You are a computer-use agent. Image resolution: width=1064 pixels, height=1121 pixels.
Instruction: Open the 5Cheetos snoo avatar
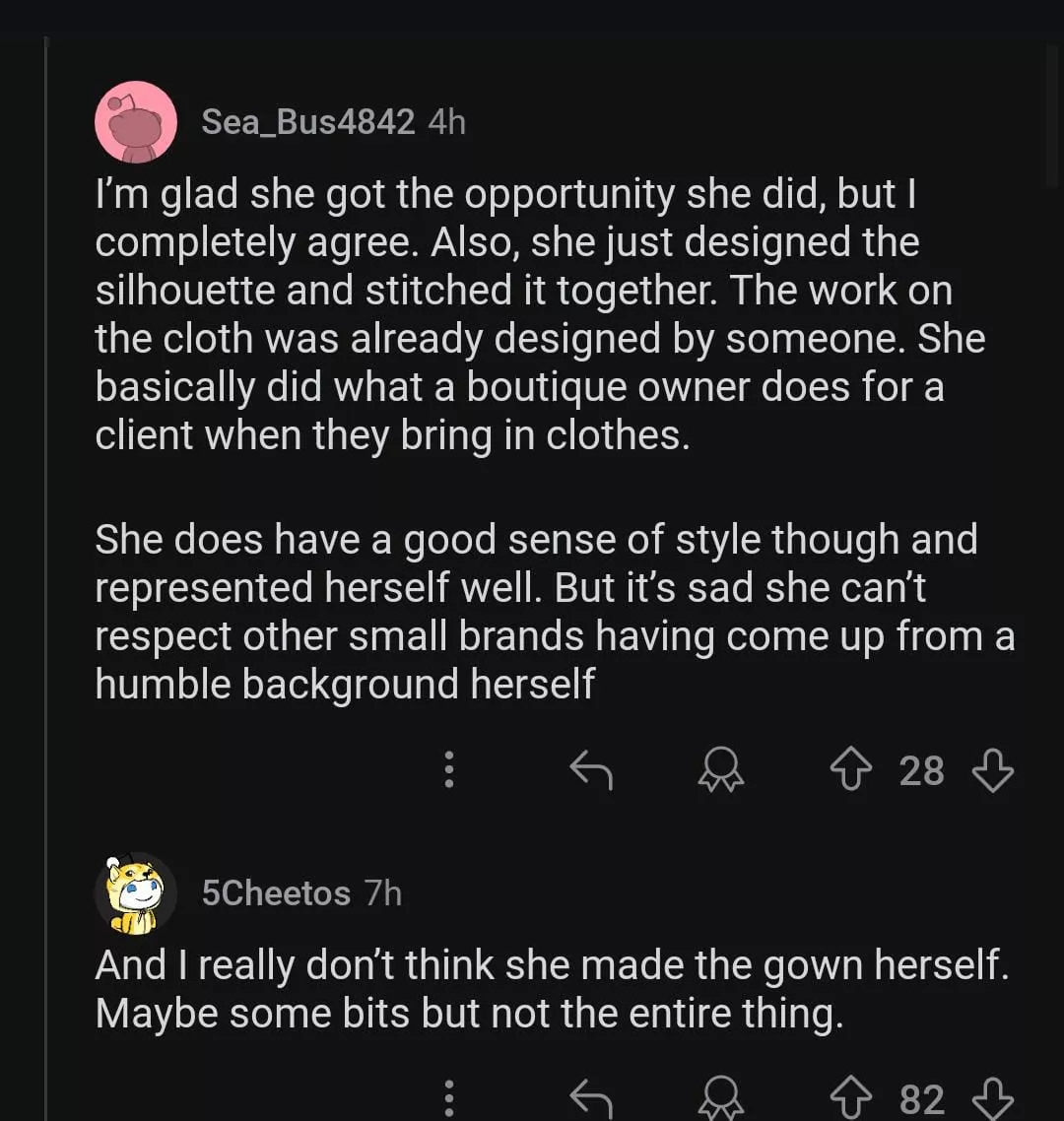coord(136,893)
